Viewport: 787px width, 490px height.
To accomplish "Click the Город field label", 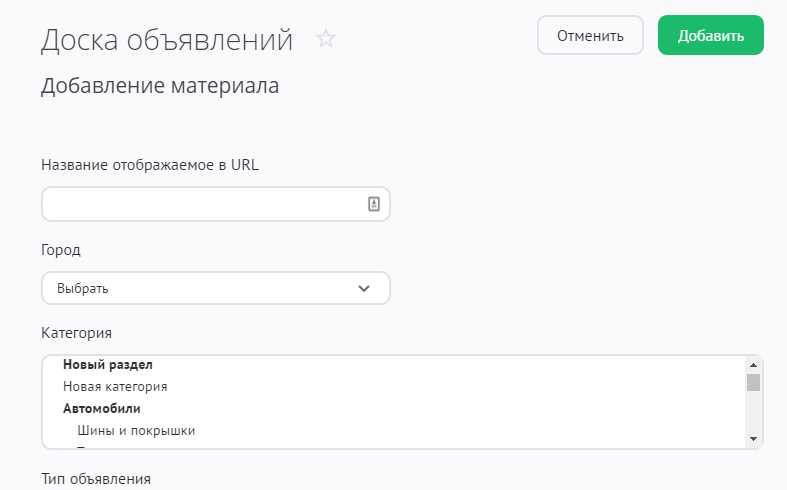I will (61, 249).
